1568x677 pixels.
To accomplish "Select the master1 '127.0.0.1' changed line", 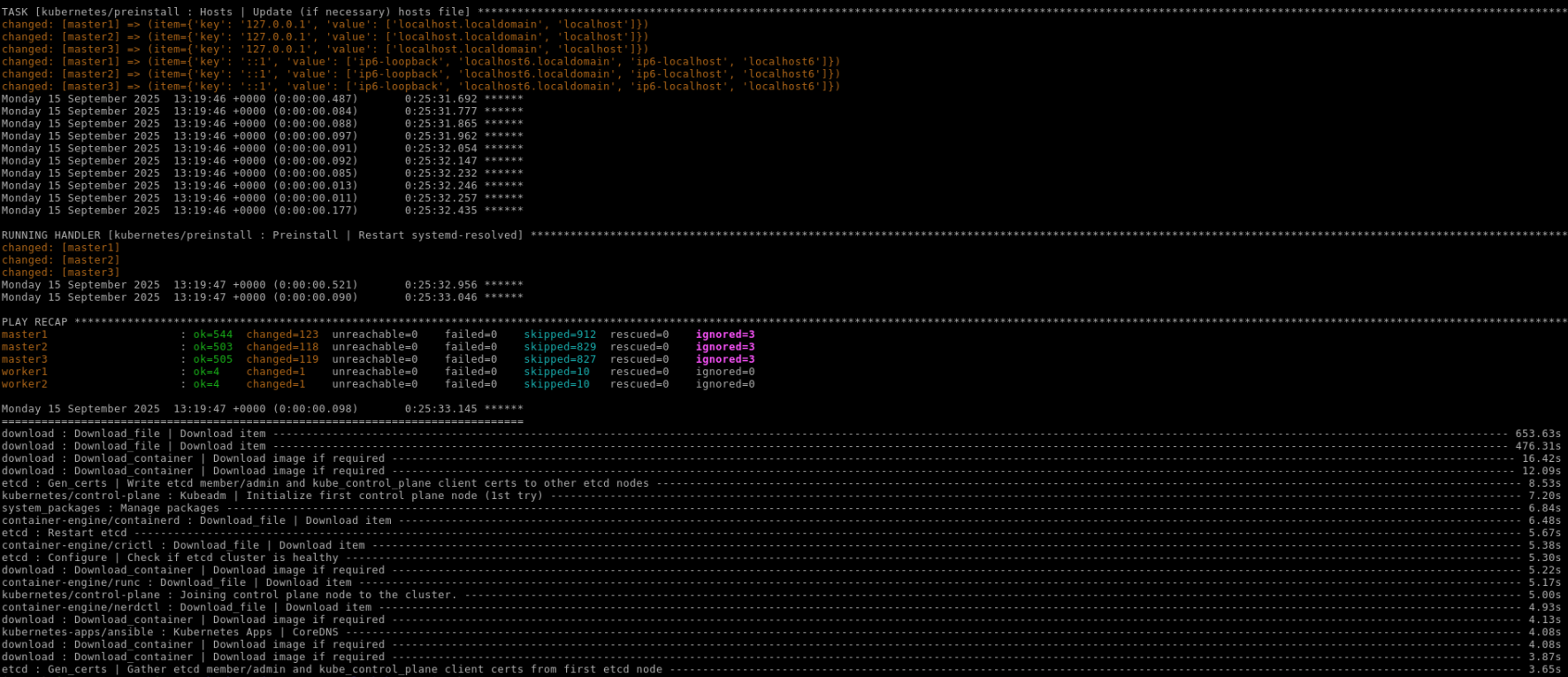I will click(325, 25).
